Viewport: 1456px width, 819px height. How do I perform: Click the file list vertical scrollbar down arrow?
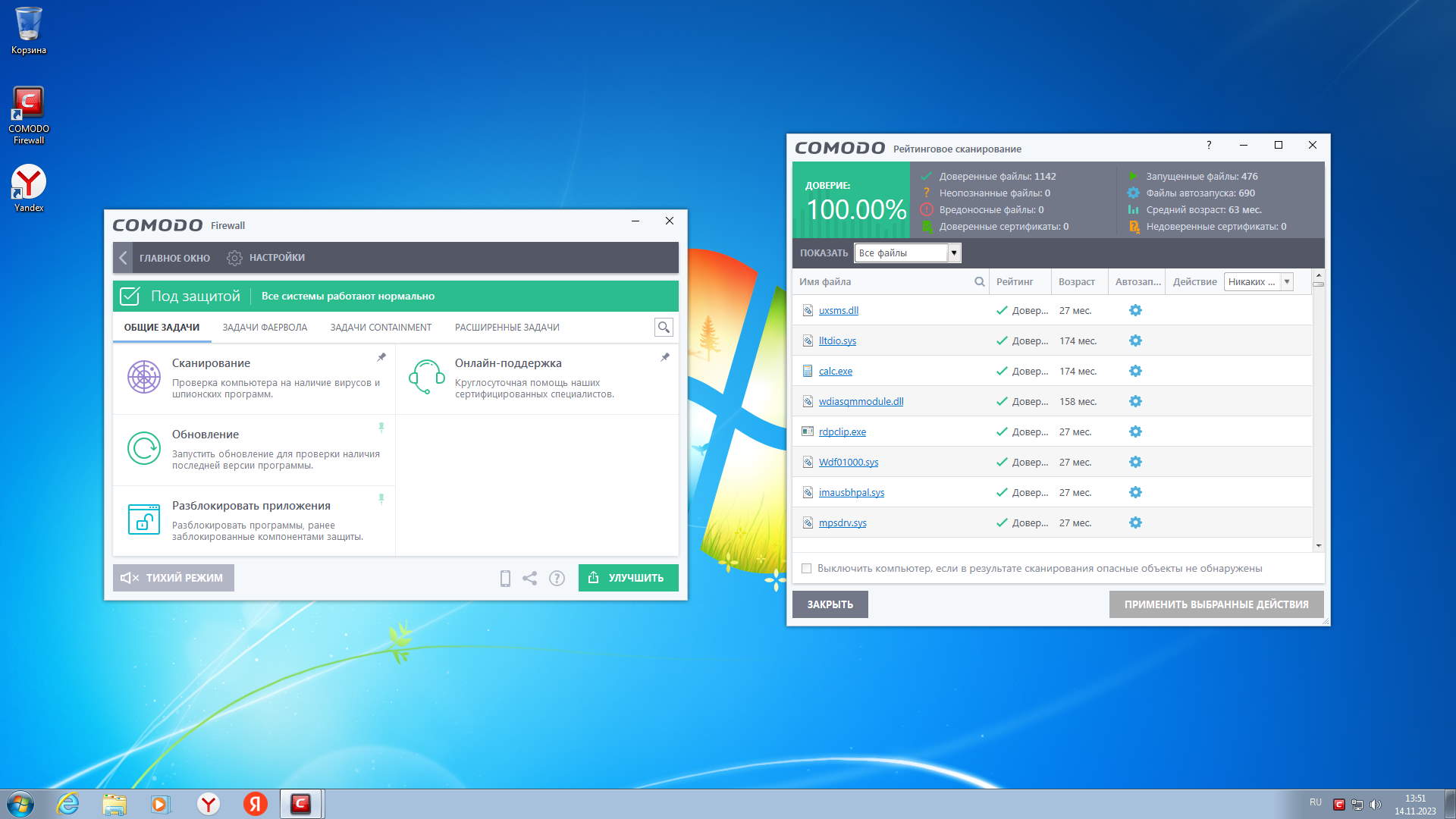pyautogui.click(x=1319, y=545)
